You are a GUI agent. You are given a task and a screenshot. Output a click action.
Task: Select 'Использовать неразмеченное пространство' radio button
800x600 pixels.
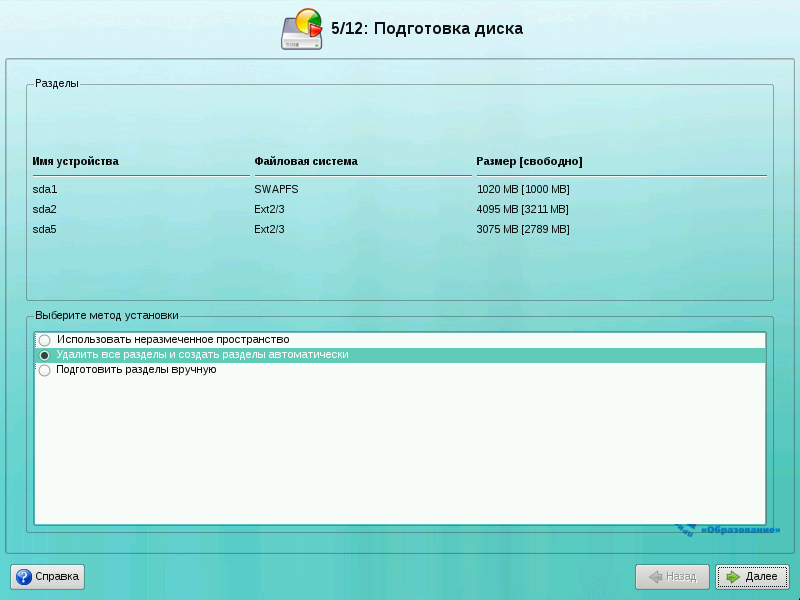point(44,340)
